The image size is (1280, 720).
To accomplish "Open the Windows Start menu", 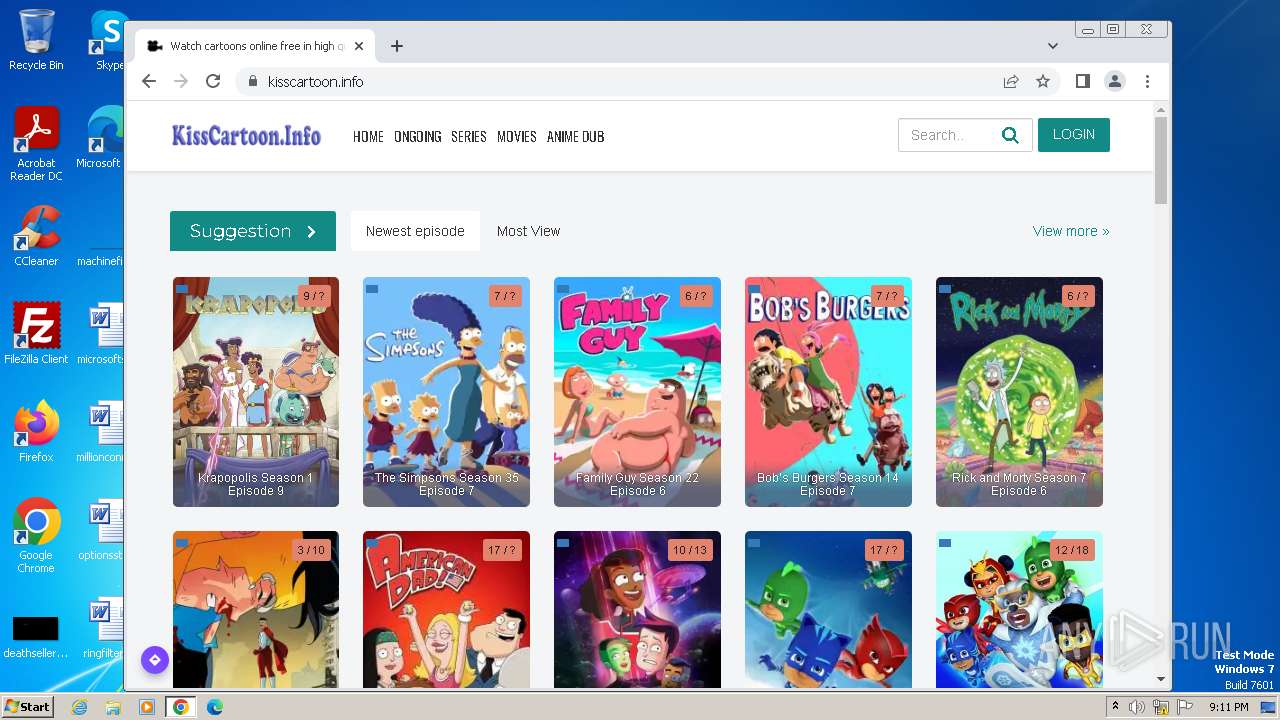I will click(x=27, y=707).
